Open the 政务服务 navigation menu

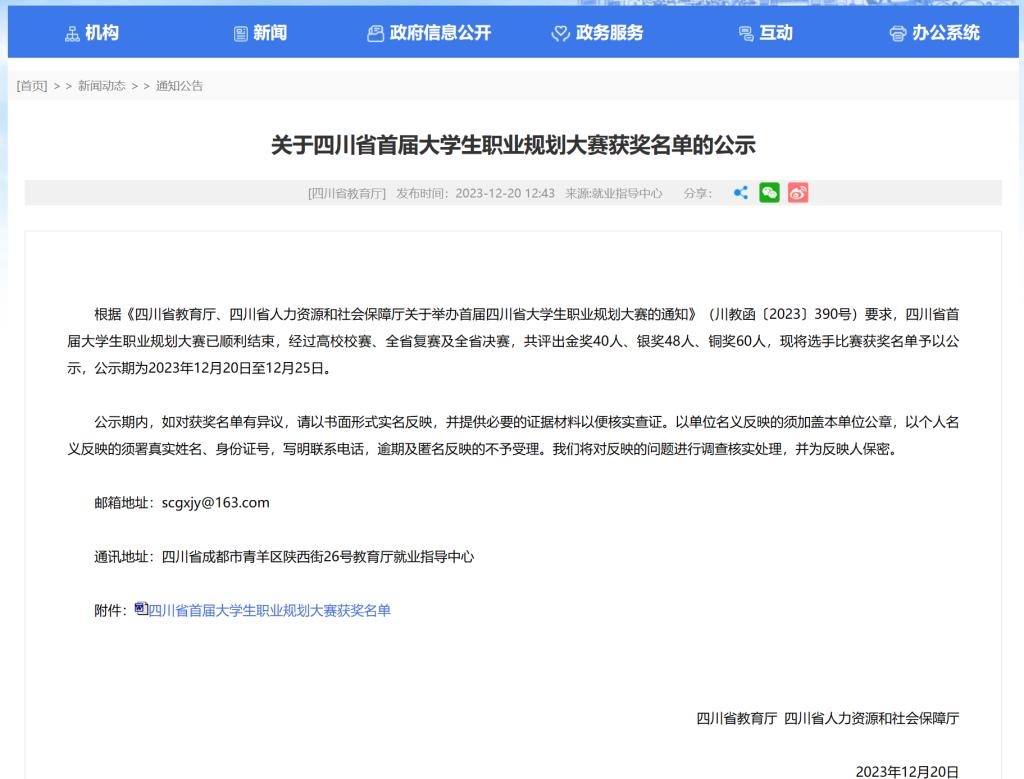coord(598,33)
